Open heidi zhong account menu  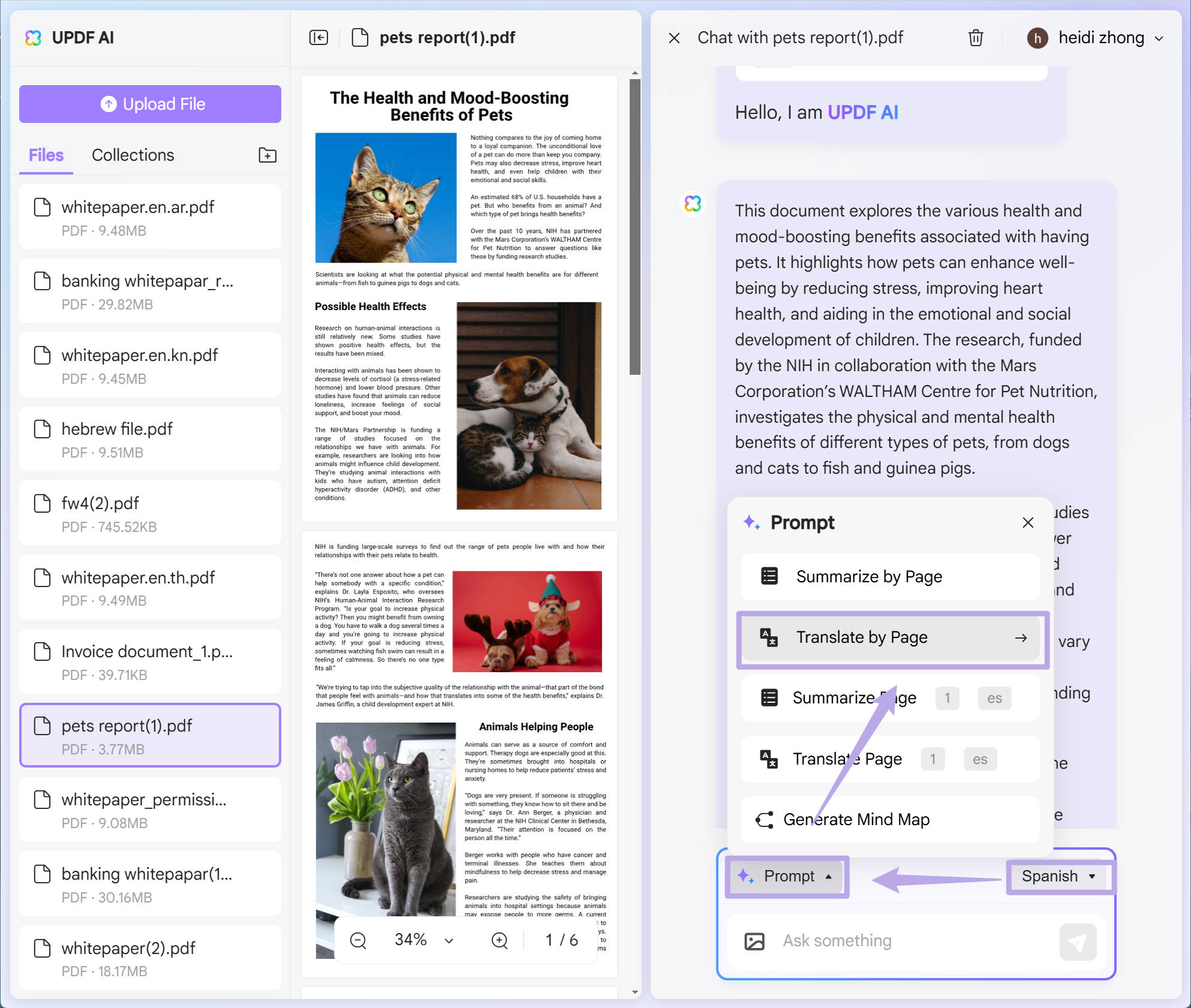[x=1096, y=38]
